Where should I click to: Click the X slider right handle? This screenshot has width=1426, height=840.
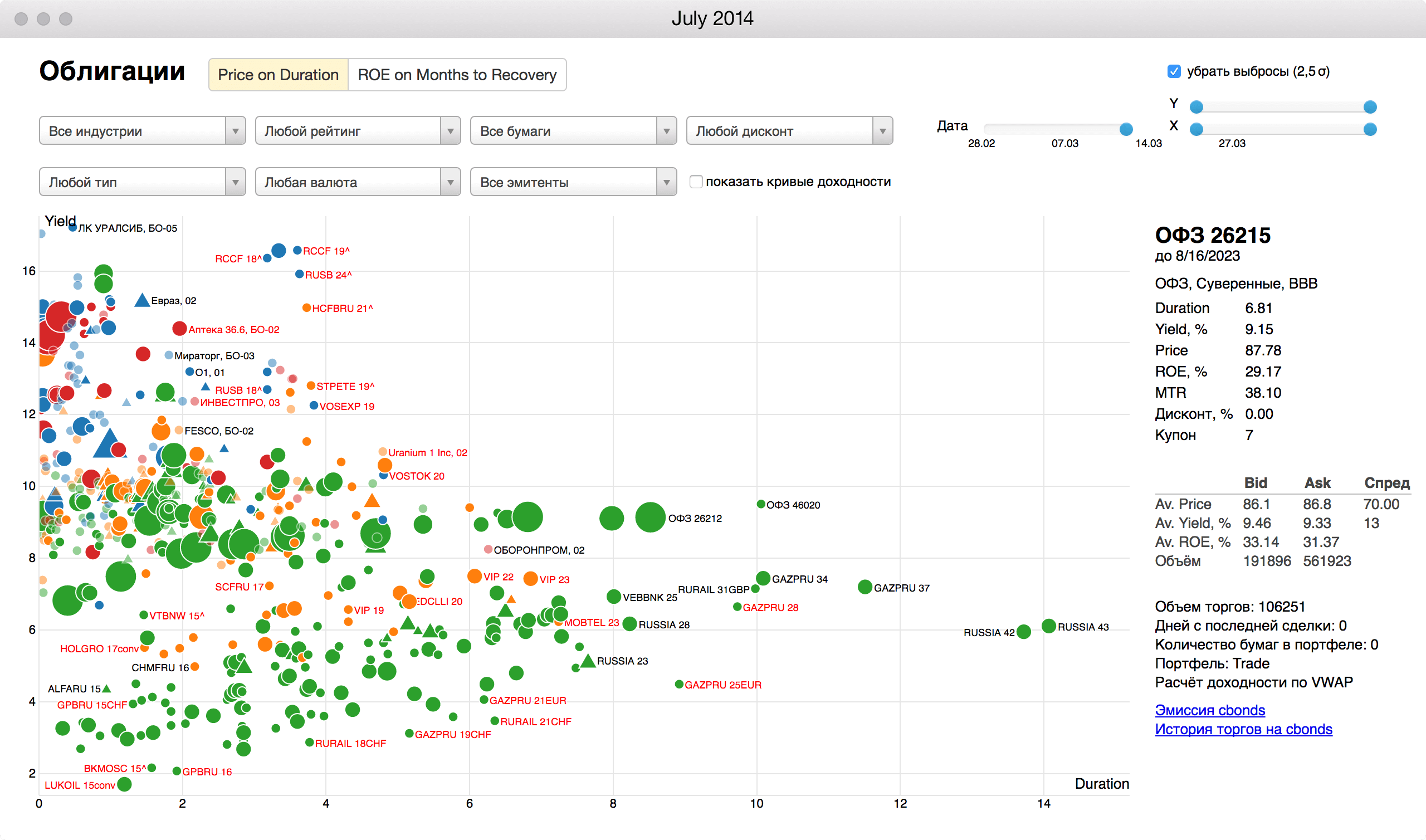click(1370, 129)
